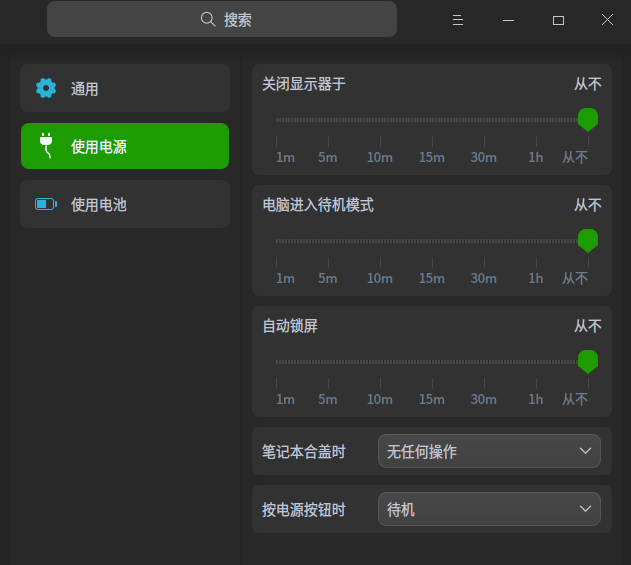This screenshot has height=565, width=631.
Task: Switch to the 通用 tab
Action: [125, 88]
